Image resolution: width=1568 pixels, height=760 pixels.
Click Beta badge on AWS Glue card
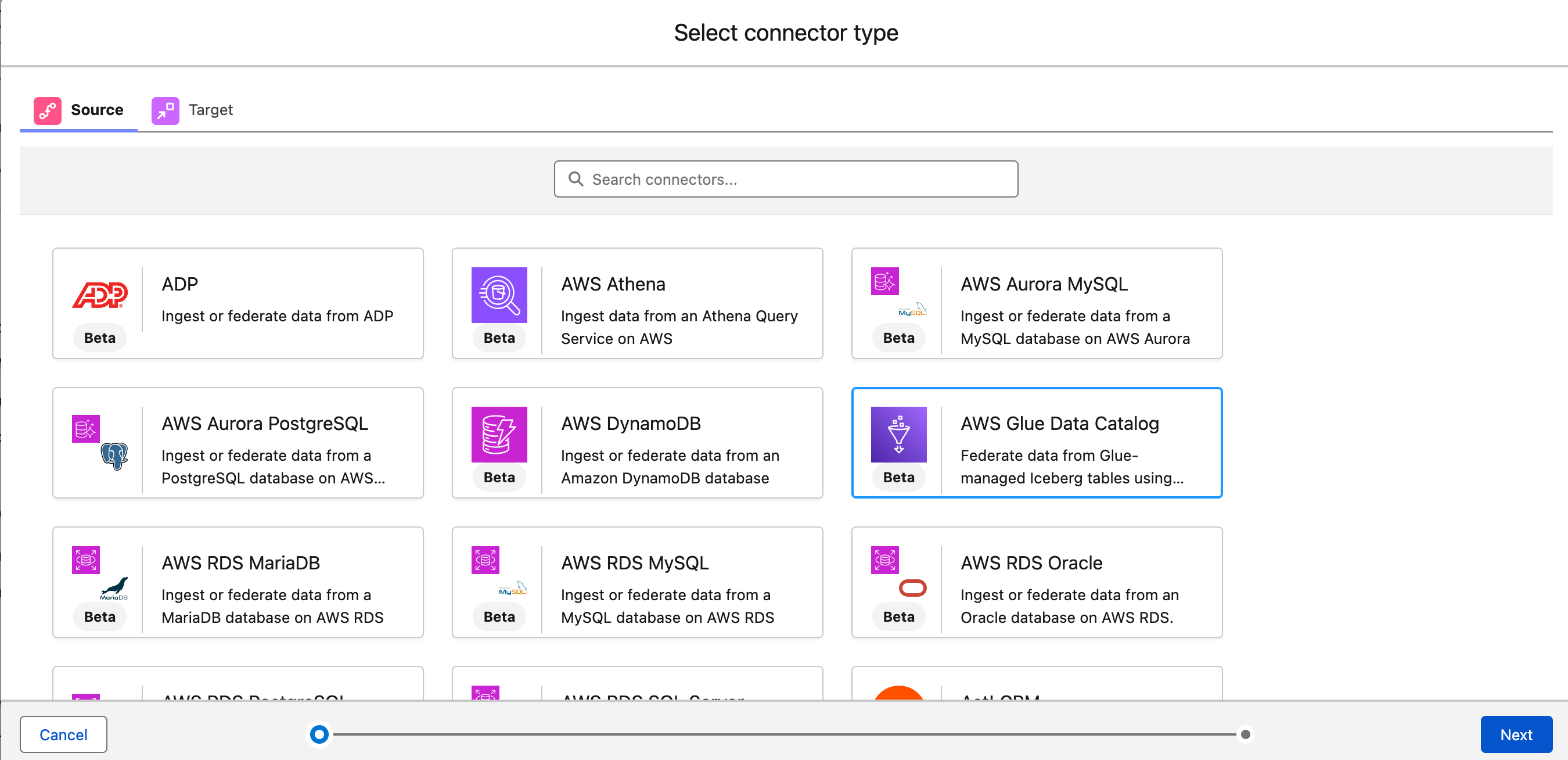coord(898,478)
